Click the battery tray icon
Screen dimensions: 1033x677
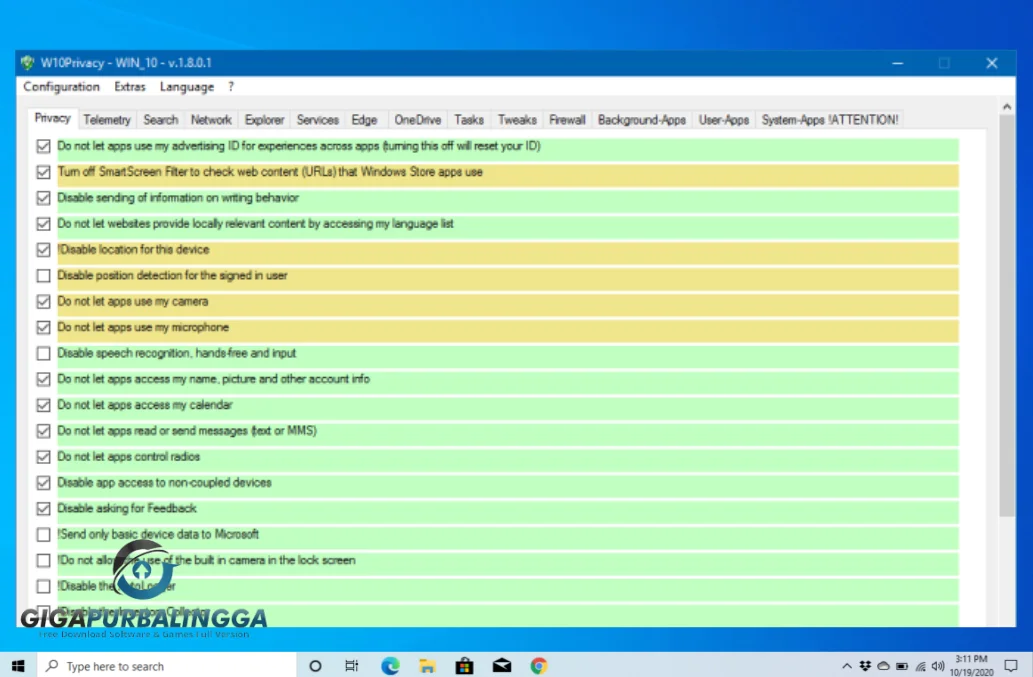click(902, 666)
